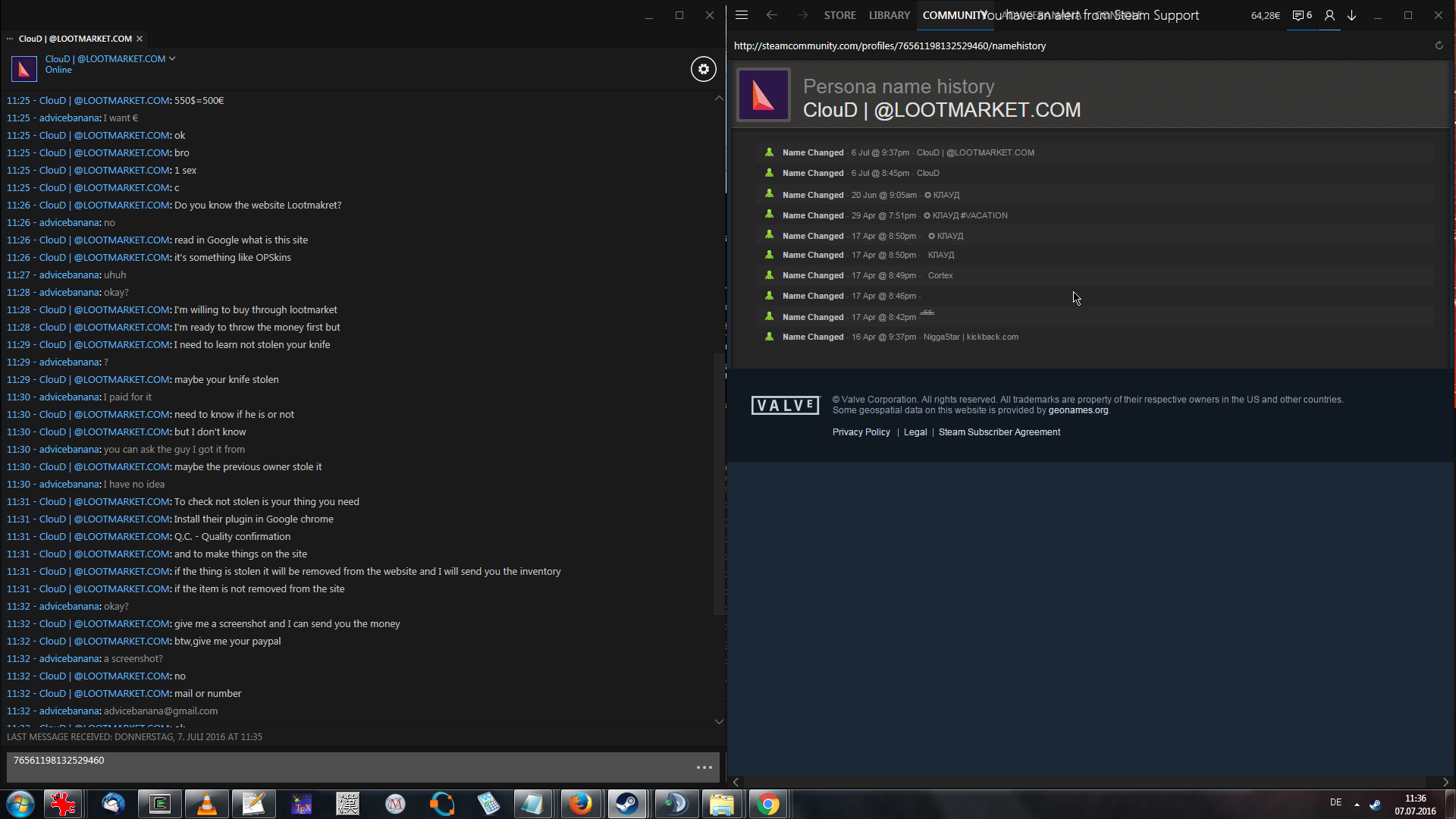Image resolution: width=1456 pixels, height=819 pixels.
Task: Expand the CLouD username dropdown arrow
Action: 172,58
